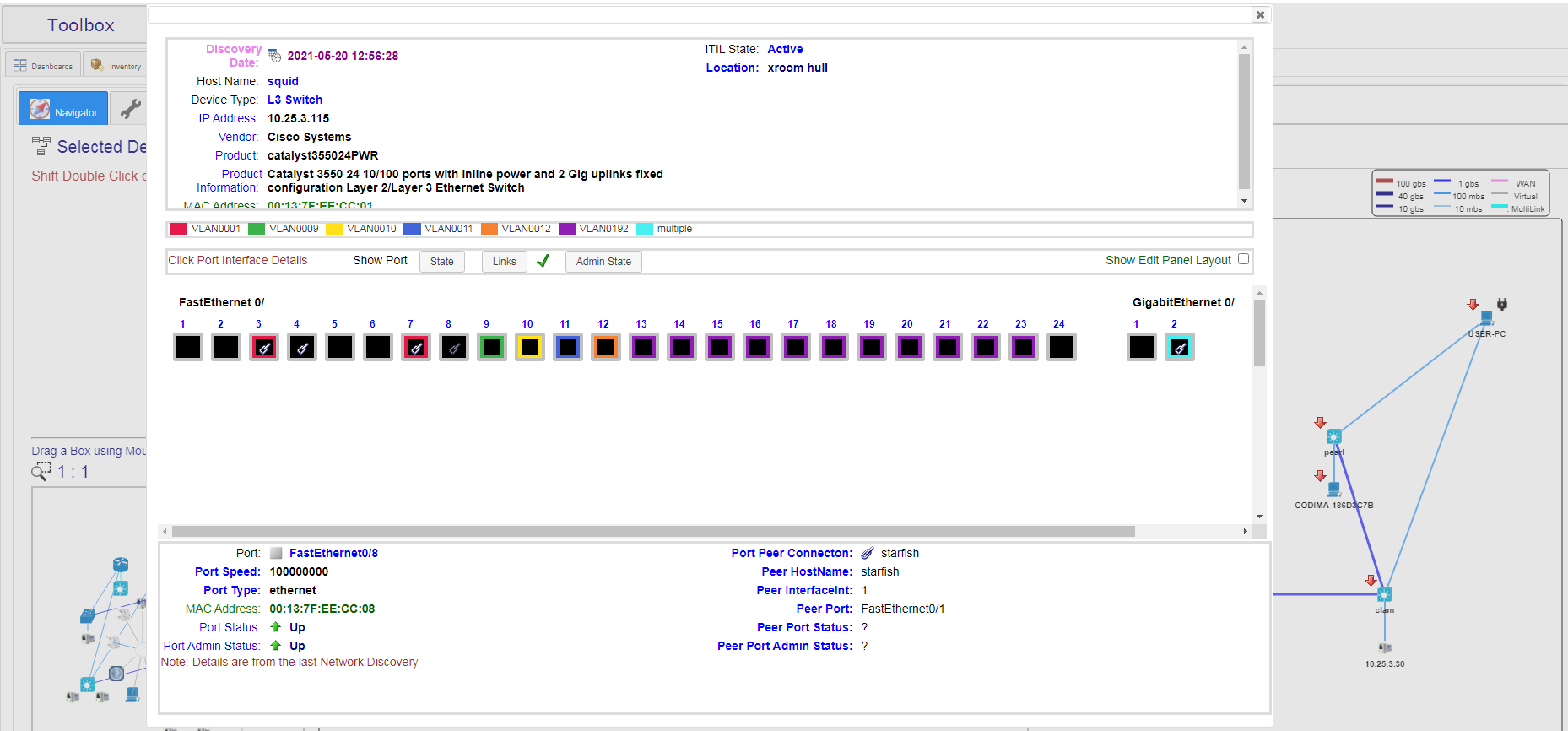The height and width of the screenshot is (731, 1568).
Task: Click right arrow of horizontal port scrollbar
Action: coord(1246,532)
